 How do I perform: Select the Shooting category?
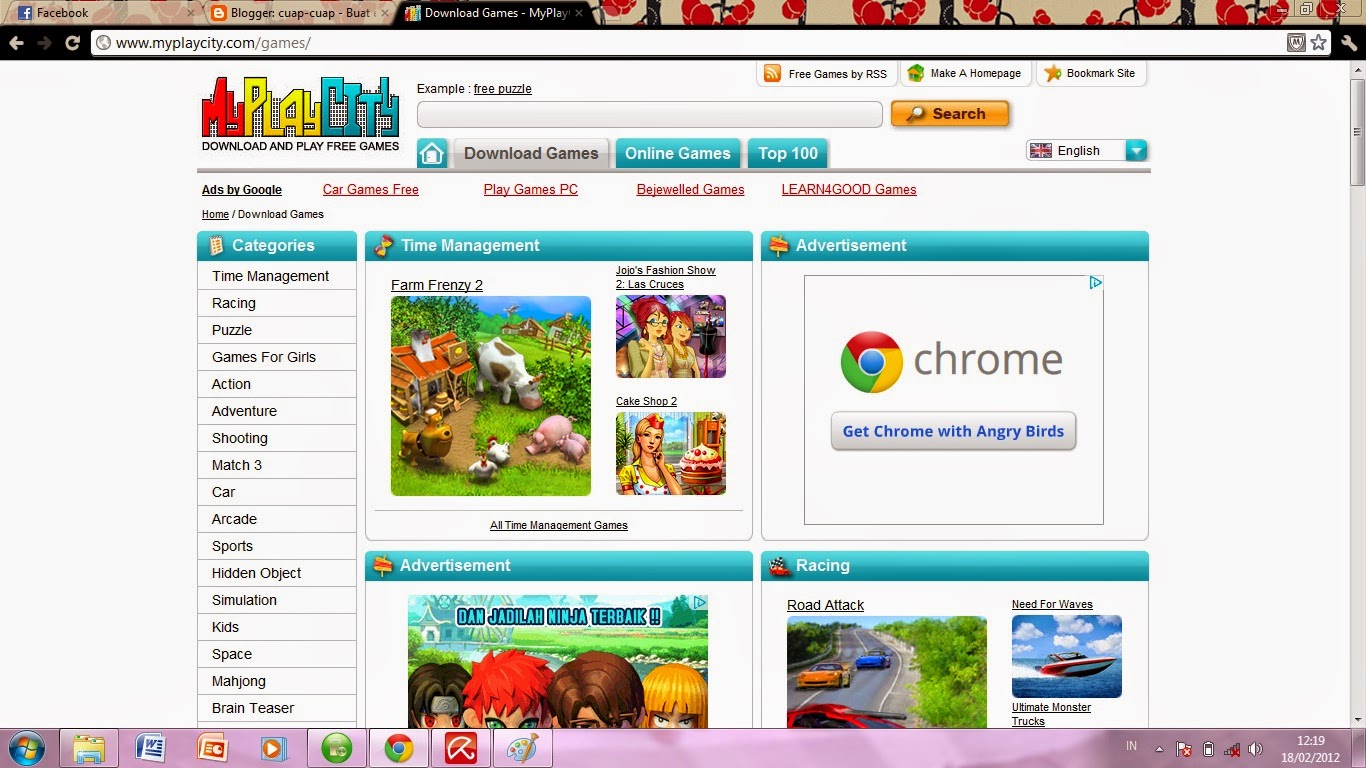277,438
